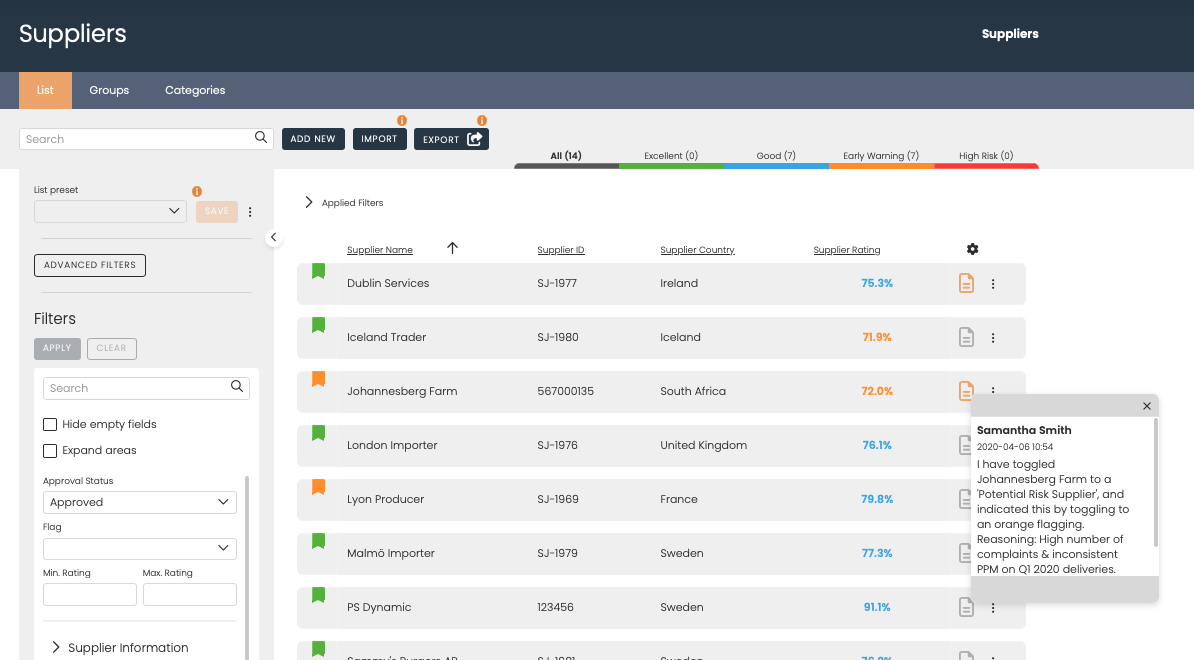This screenshot has width=1194, height=660.
Task: Open the notes icon for Iceland Trader
Action: click(966, 337)
